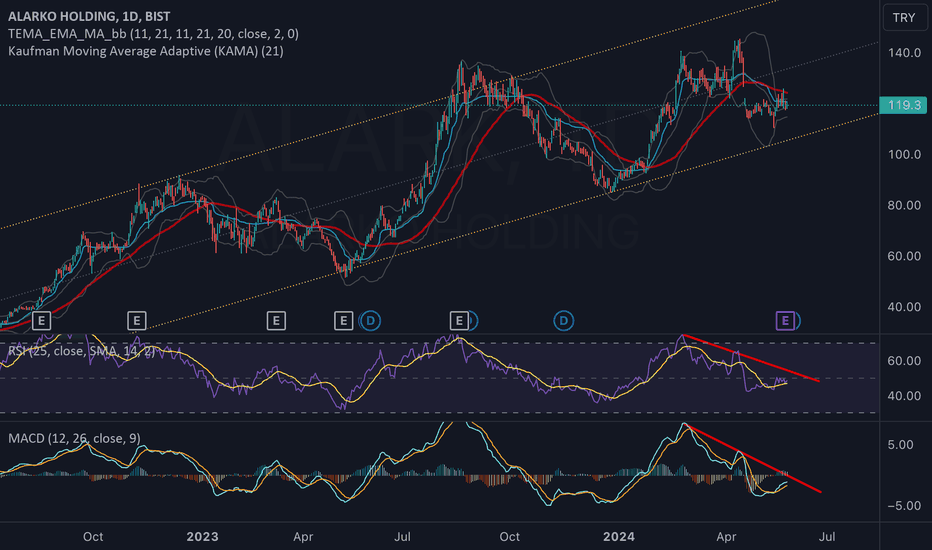Click the dividend D marker from late May 2023
Viewport: 932px width, 550px height.
pos(370,321)
